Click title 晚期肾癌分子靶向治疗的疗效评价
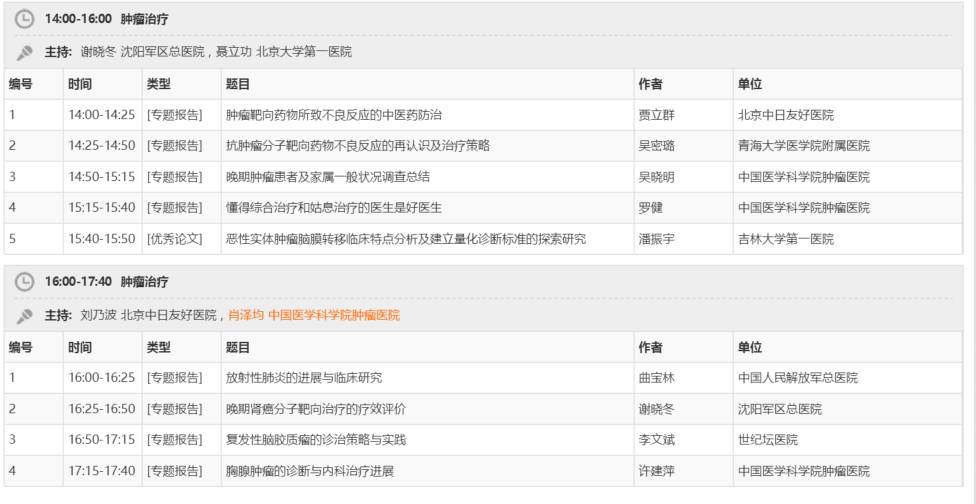Screen dimensions: 976x504 pos(316,409)
